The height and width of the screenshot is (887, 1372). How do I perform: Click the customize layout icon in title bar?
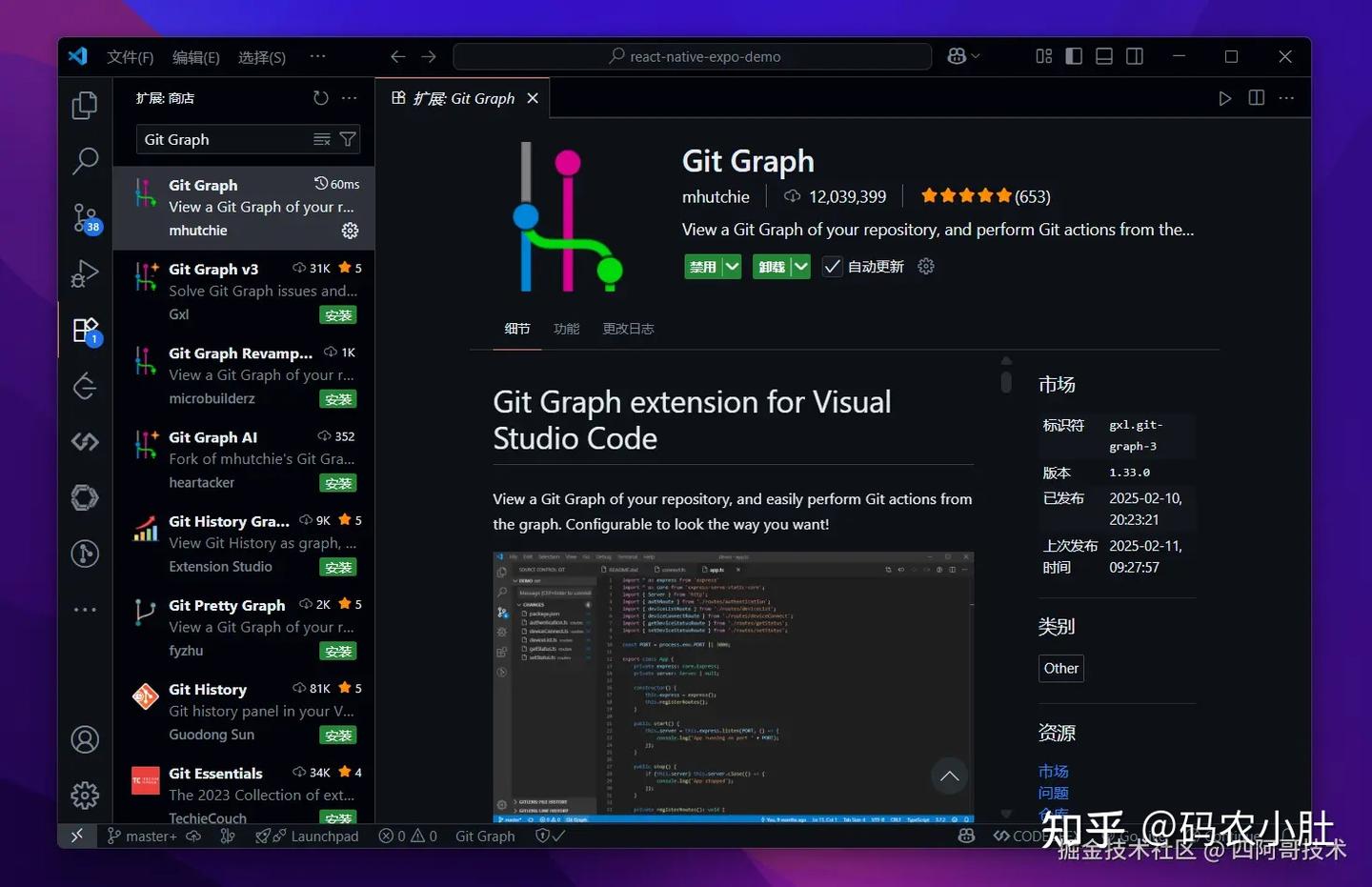click(1044, 57)
